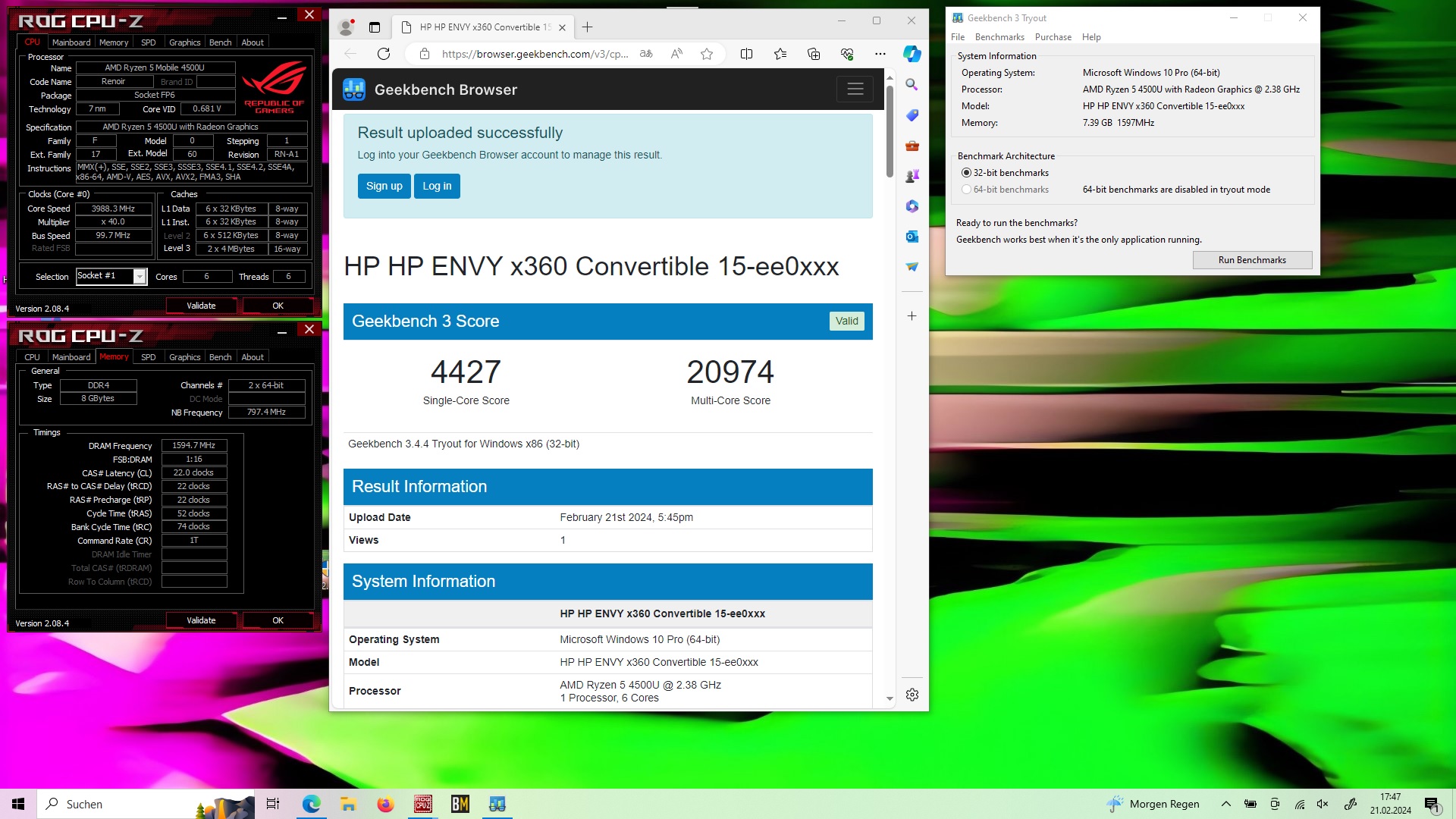Image resolution: width=1456 pixels, height=819 pixels.
Task: Open ROG CPU-Z from the taskbar
Action: 423,804
